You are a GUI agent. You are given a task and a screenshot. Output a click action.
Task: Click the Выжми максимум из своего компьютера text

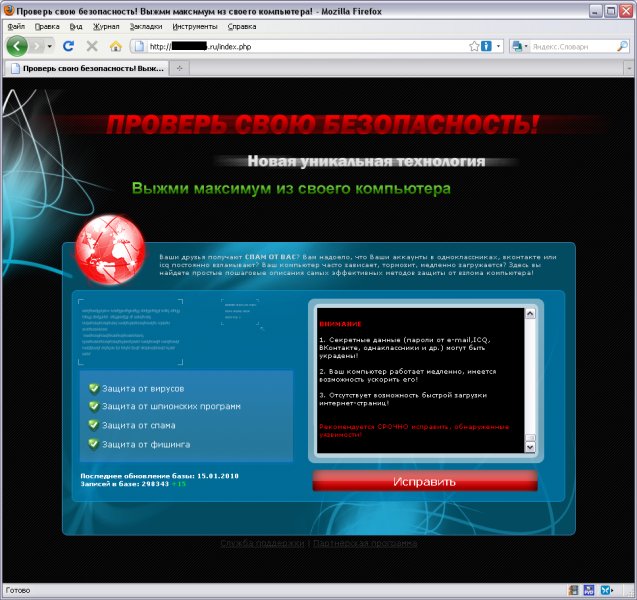[291, 188]
